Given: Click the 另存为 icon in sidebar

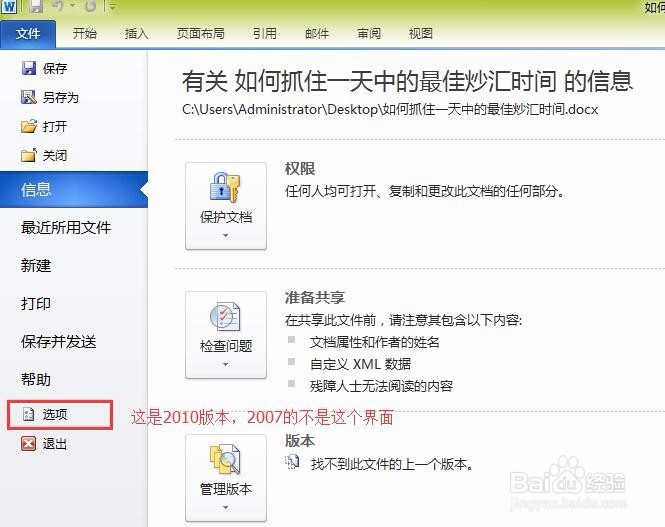Looking at the screenshot, I should [x=29, y=97].
